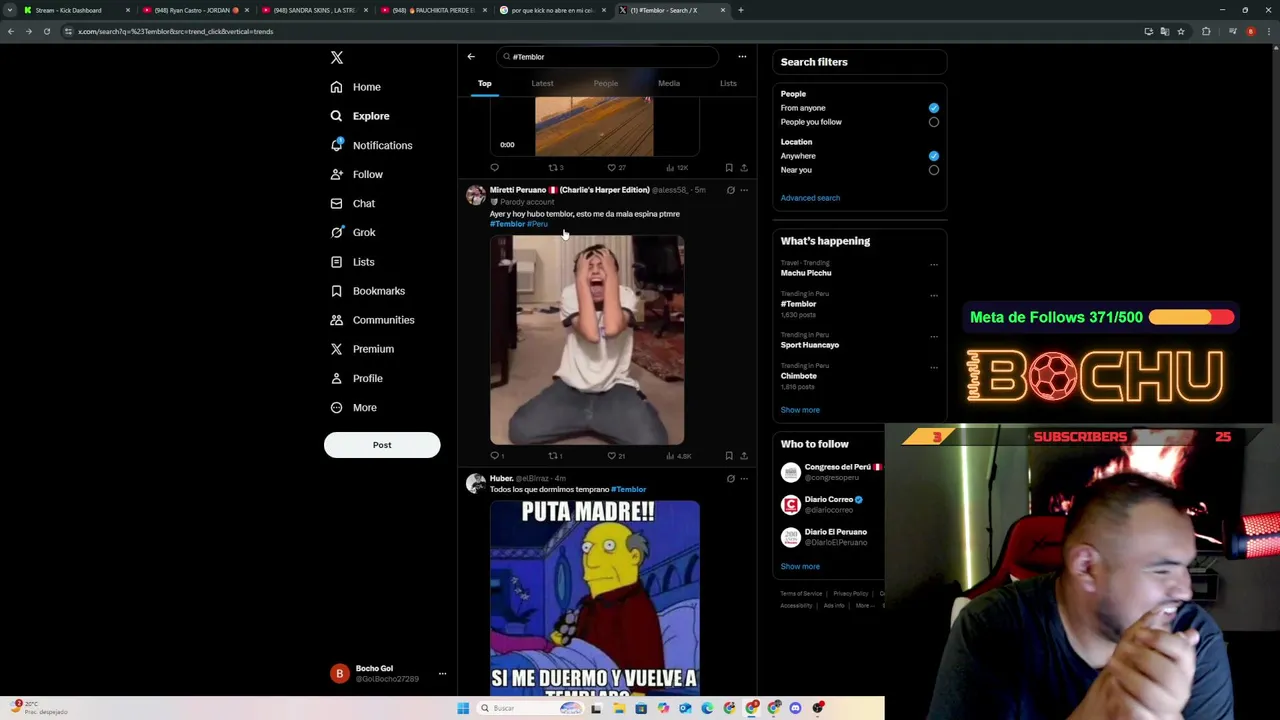
Task: Open Chat messages
Action: pyautogui.click(x=353, y=203)
